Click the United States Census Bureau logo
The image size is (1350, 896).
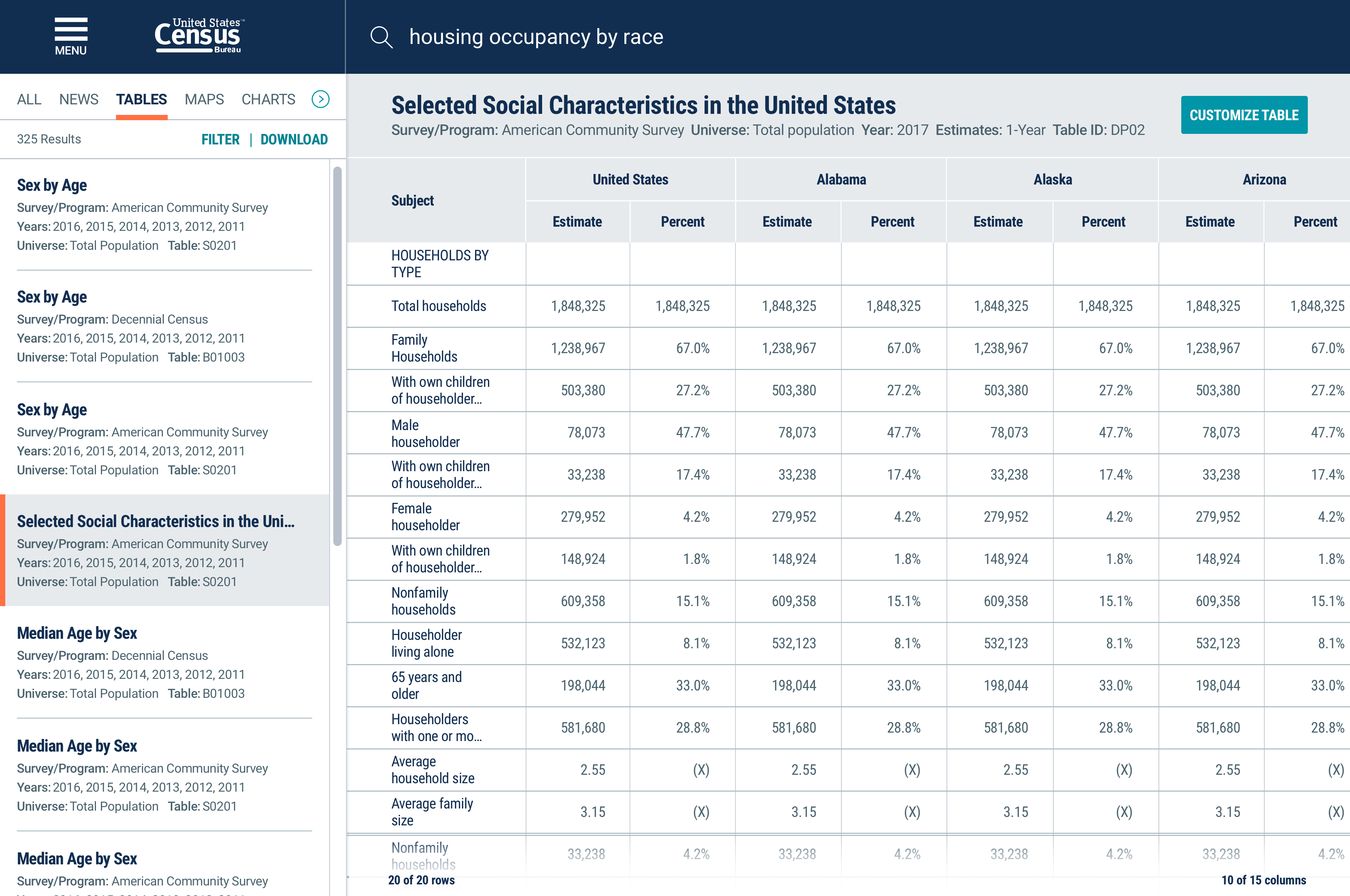[x=199, y=35]
